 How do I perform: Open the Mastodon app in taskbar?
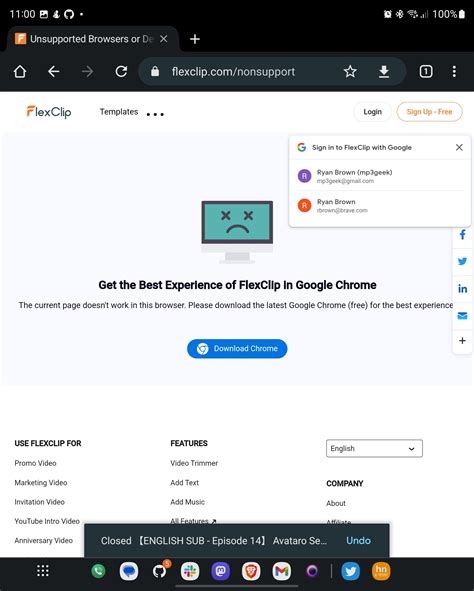[220, 571]
